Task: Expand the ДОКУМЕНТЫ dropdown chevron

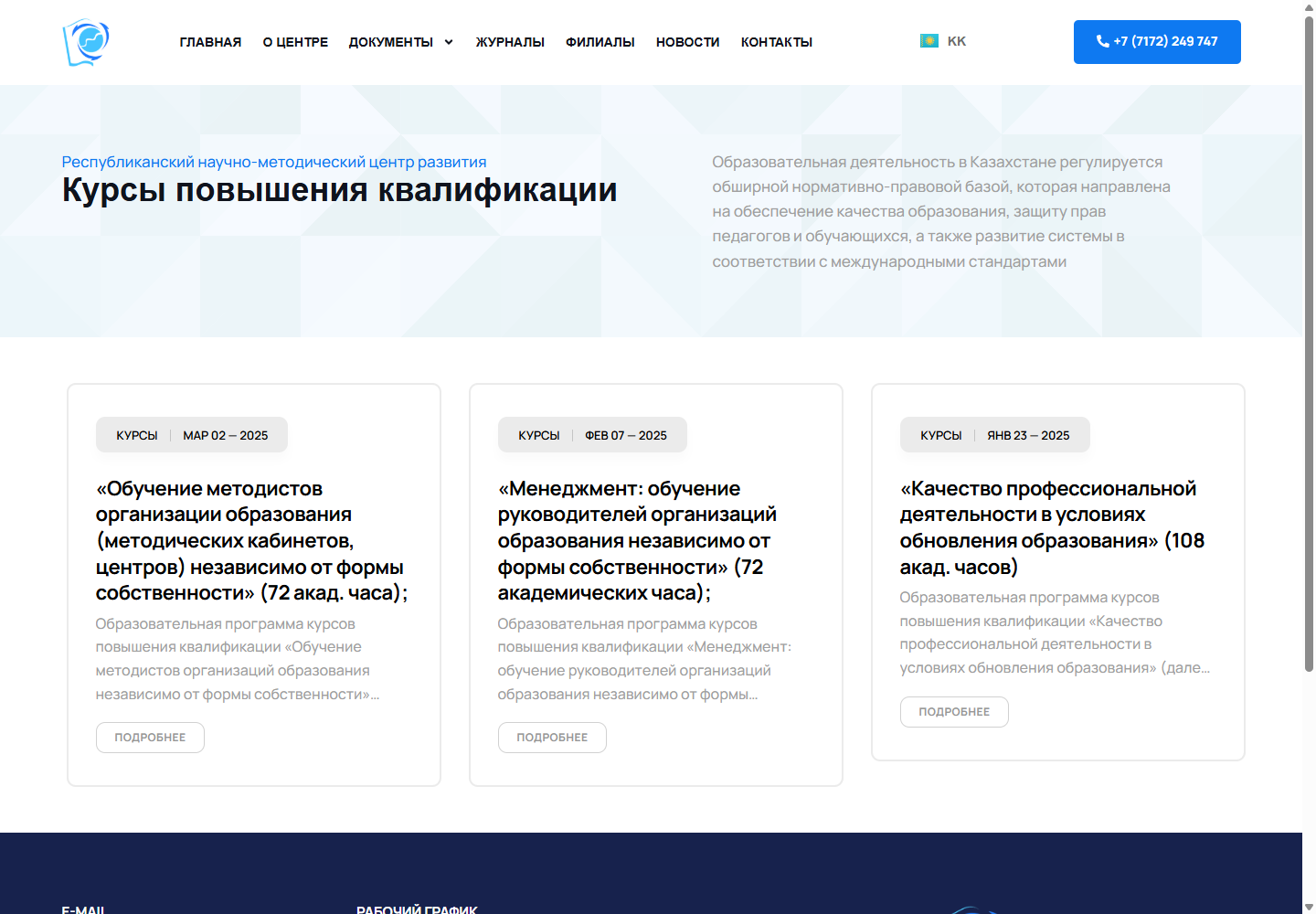Action: pos(449,42)
